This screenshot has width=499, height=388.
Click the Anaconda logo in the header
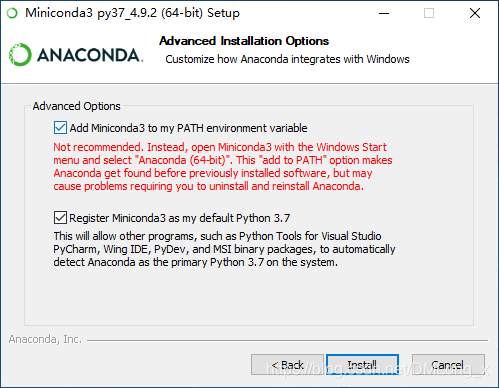pyautogui.click(x=76, y=55)
